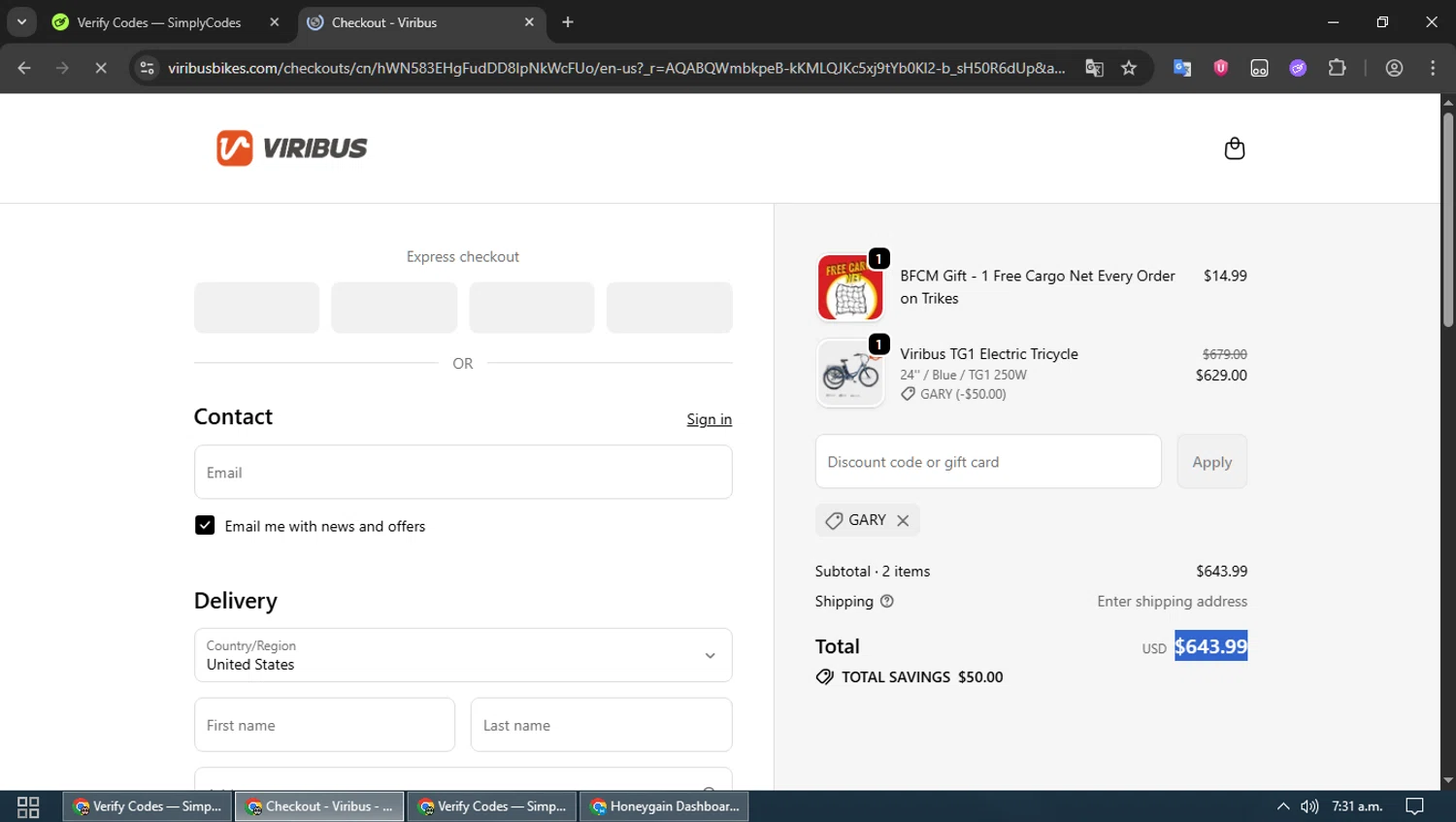Click the second express checkout button
This screenshot has height=822, width=1456.
(x=394, y=308)
